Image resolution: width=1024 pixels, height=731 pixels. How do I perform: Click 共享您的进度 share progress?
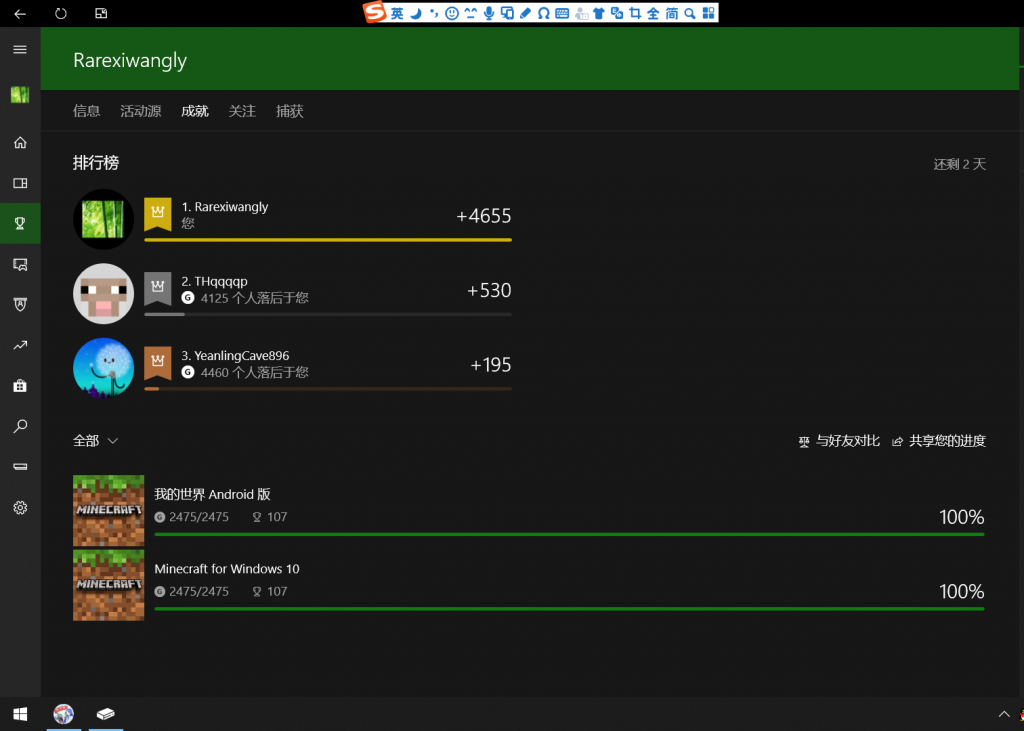click(938, 442)
